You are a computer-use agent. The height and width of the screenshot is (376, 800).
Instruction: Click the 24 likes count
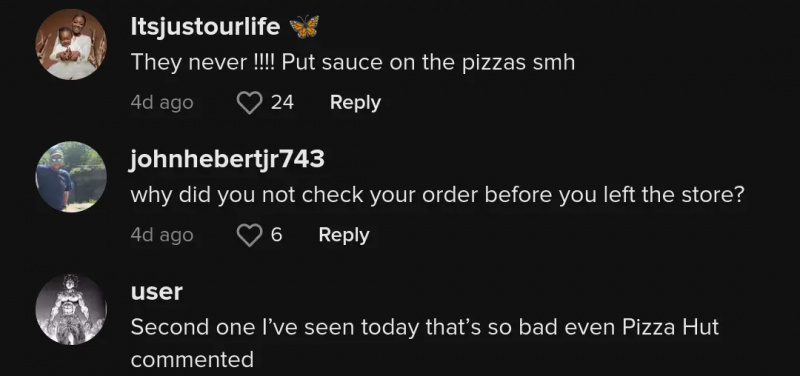click(282, 103)
